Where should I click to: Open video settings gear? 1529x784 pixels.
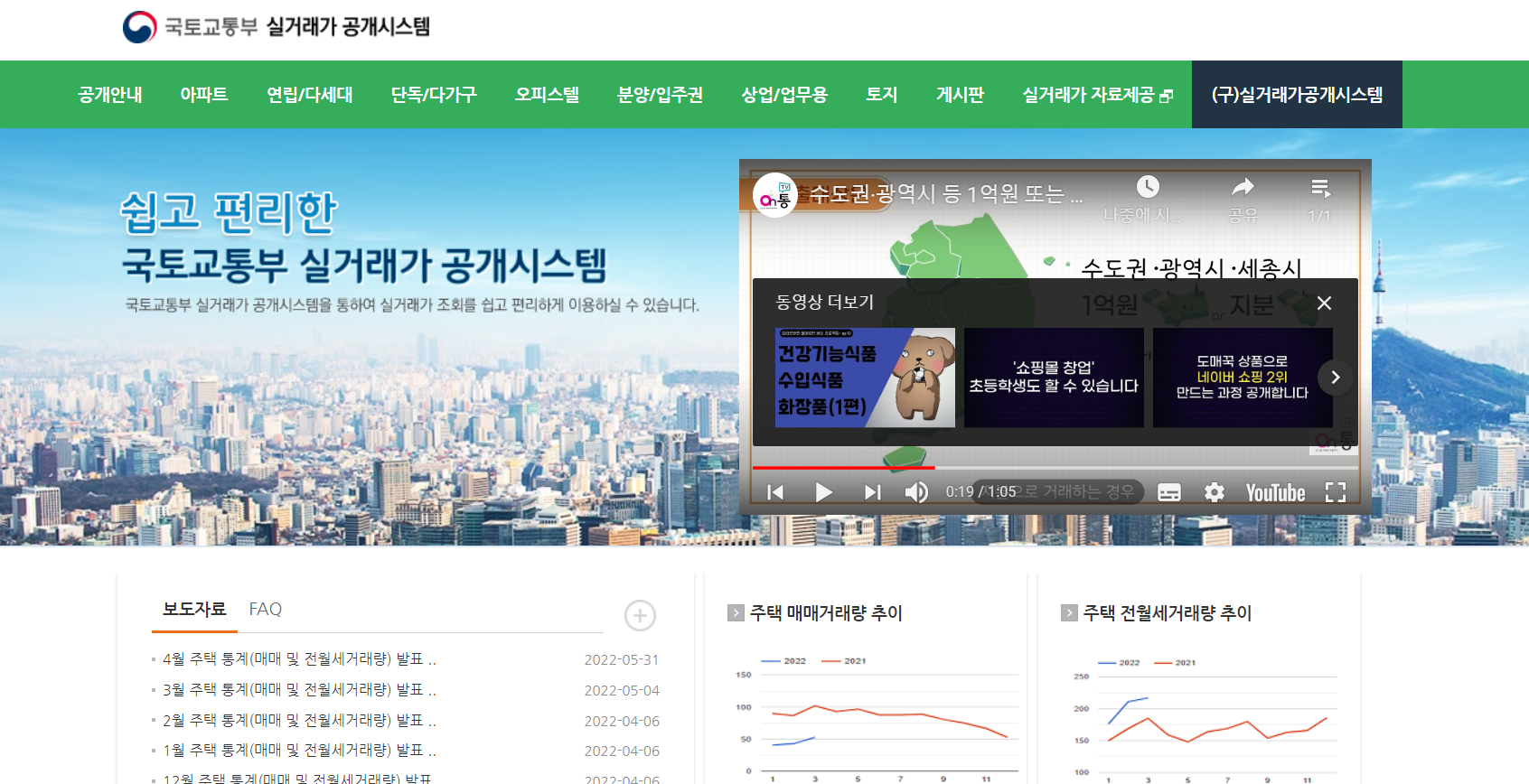[x=1215, y=492]
